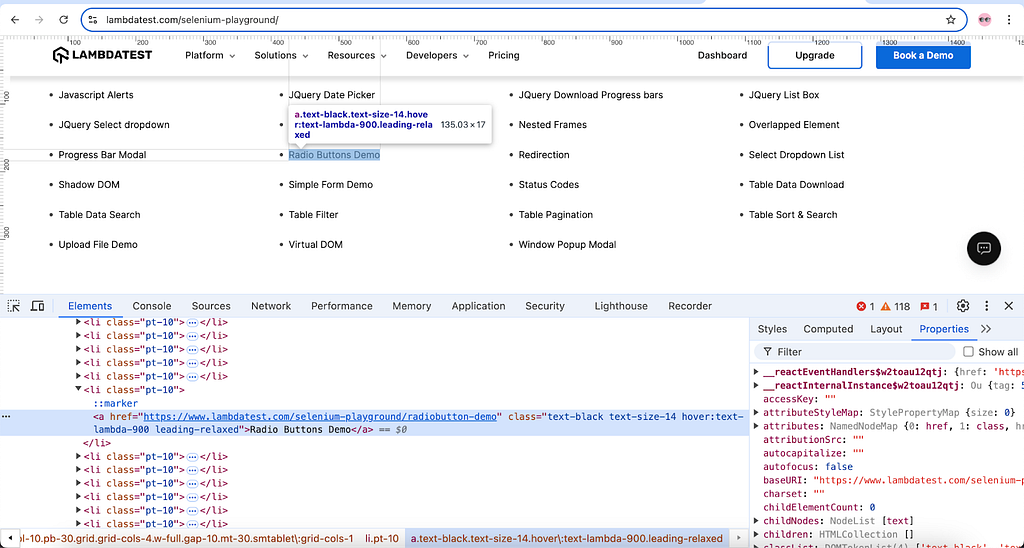Expand the attributes NamedNodeMap property
Image resolution: width=1024 pixels, height=548 pixels.
point(757,426)
